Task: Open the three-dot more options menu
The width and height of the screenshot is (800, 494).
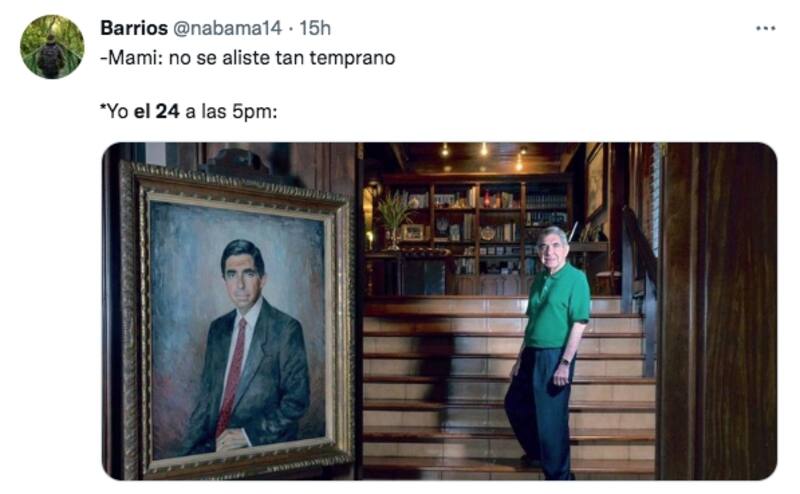Action: (x=765, y=28)
